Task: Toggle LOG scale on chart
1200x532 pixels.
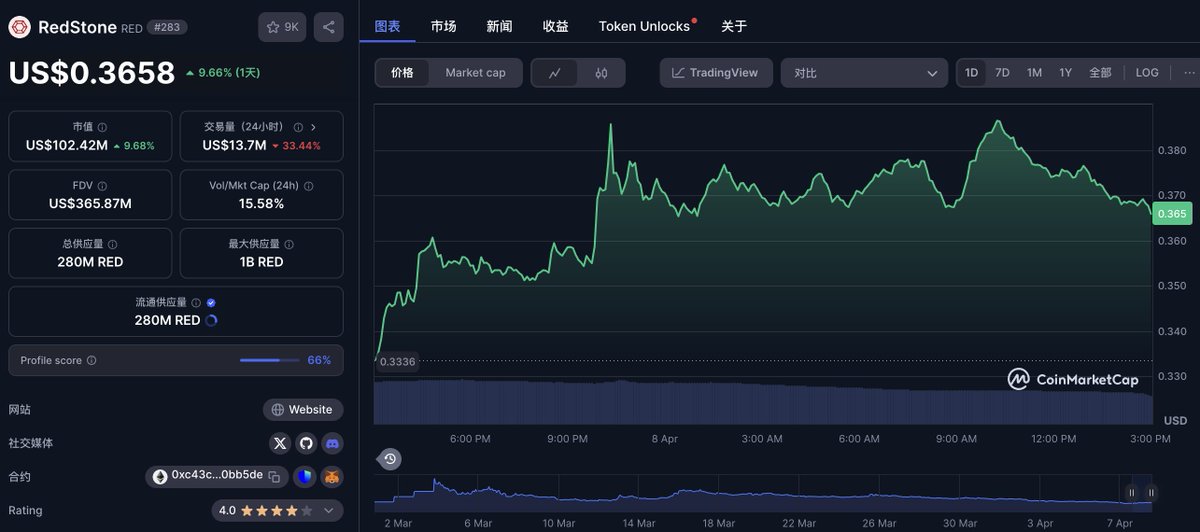Action: [1147, 73]
